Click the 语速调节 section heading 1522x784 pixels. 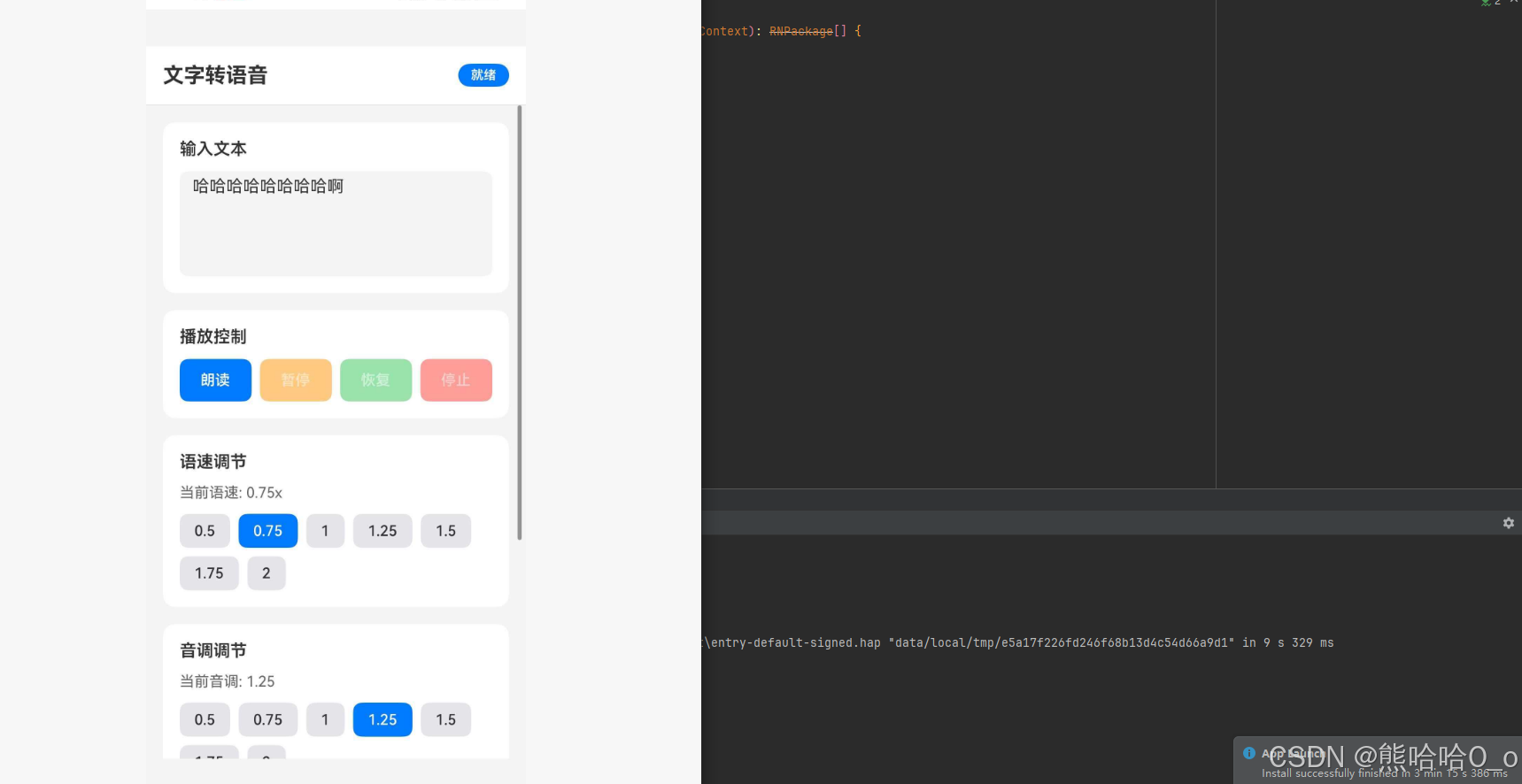point(213,462)
